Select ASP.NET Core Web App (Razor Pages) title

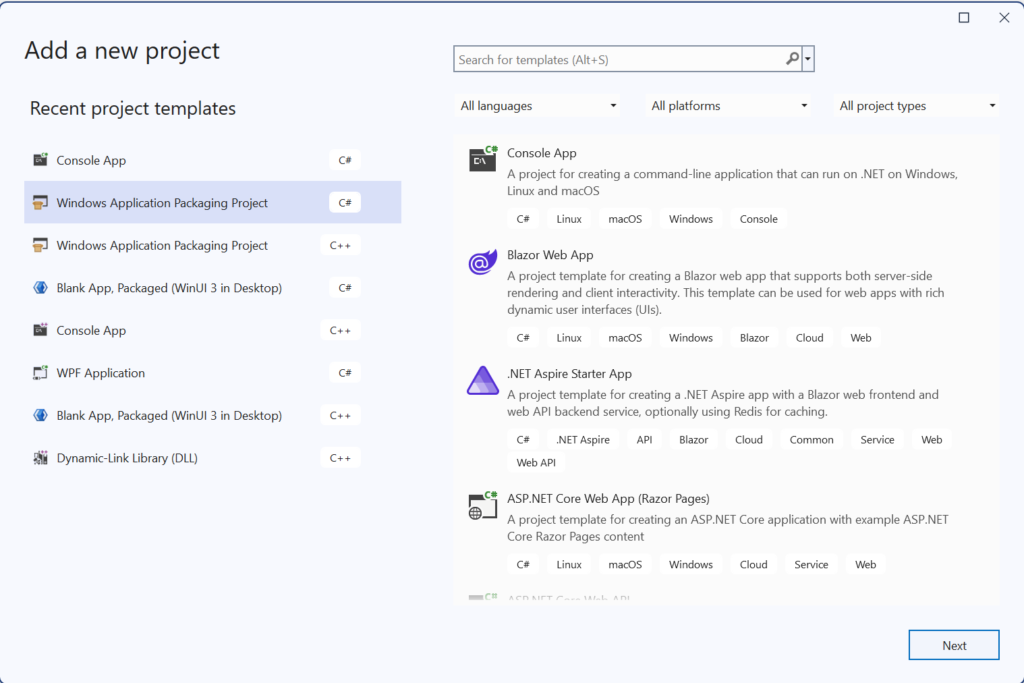point(608,498)
